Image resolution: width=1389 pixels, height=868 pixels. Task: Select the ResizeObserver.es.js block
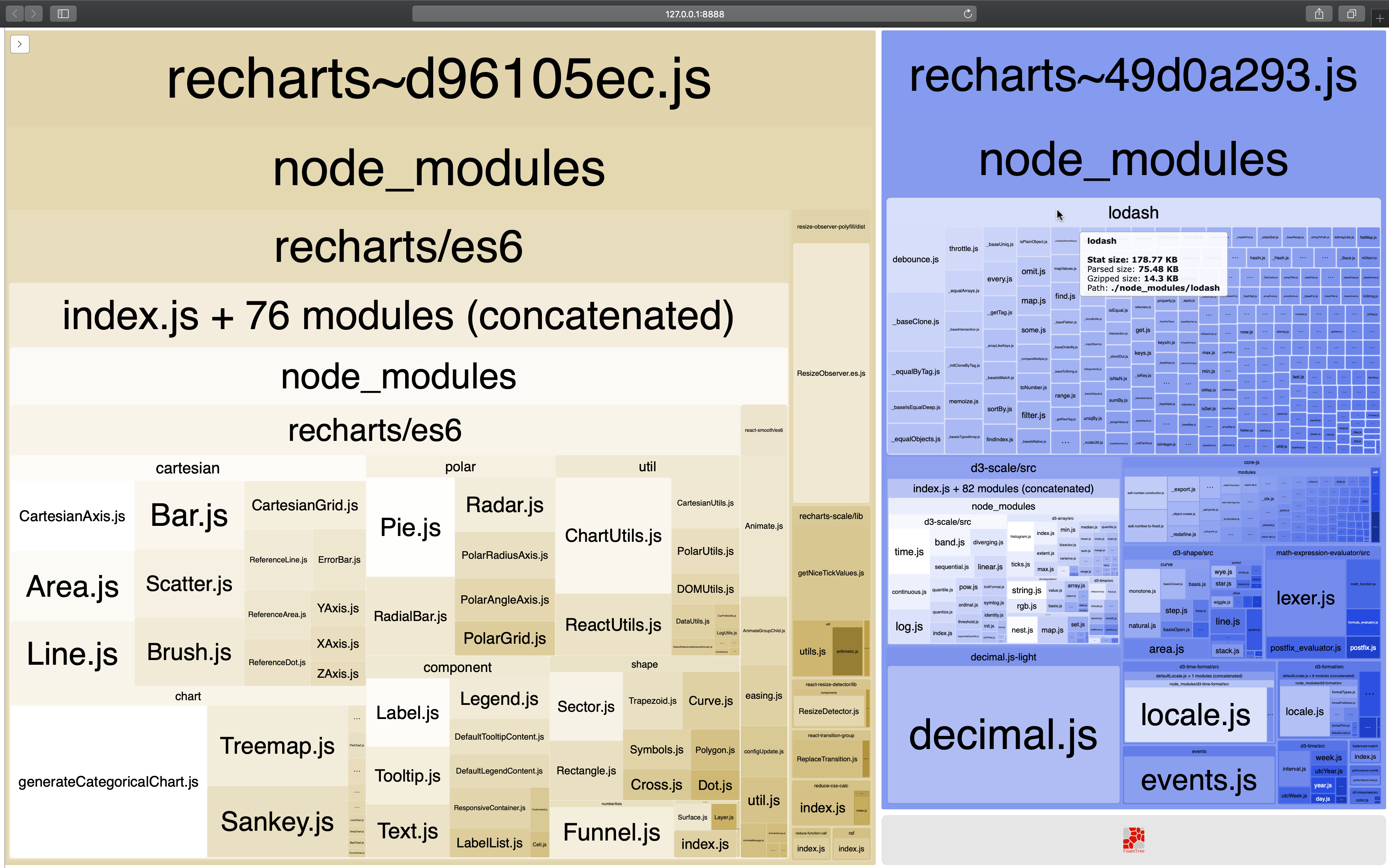click(x=831, y=373)
